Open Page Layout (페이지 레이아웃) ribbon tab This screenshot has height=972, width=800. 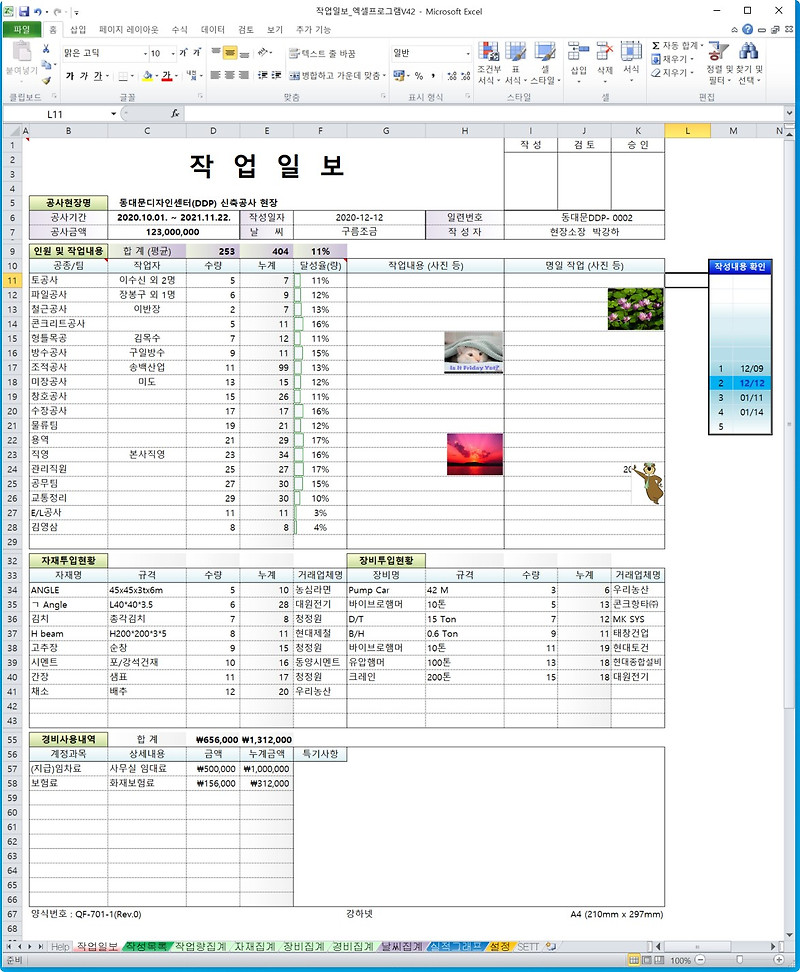[129, 29]
